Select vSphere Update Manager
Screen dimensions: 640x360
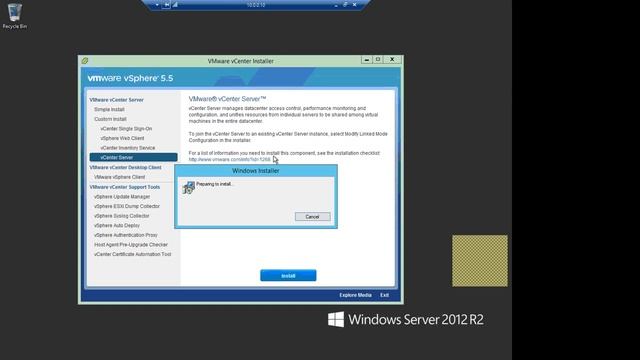pyautogui.click(x=122, y=197)
